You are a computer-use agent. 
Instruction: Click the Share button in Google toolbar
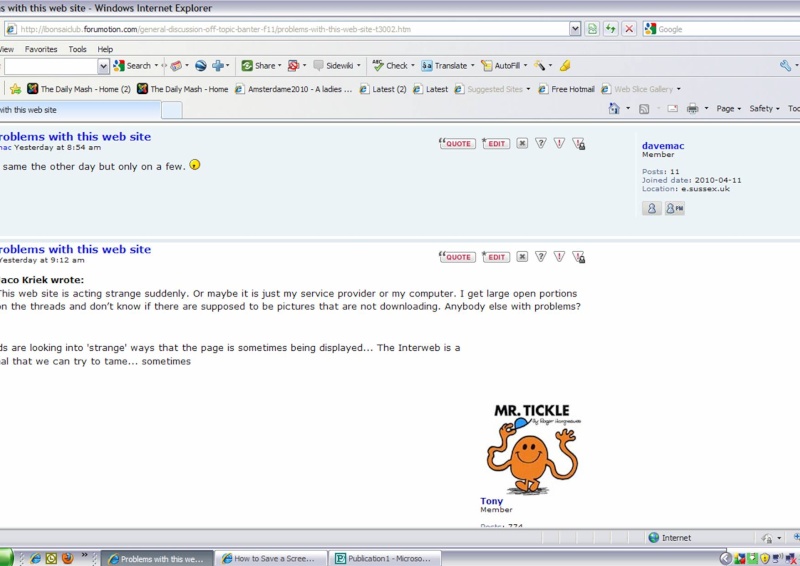(260, 66)
